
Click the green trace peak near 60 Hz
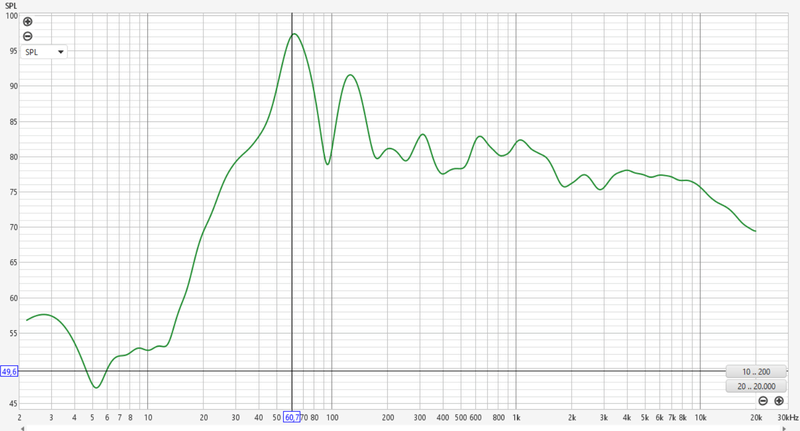(294, 34)
